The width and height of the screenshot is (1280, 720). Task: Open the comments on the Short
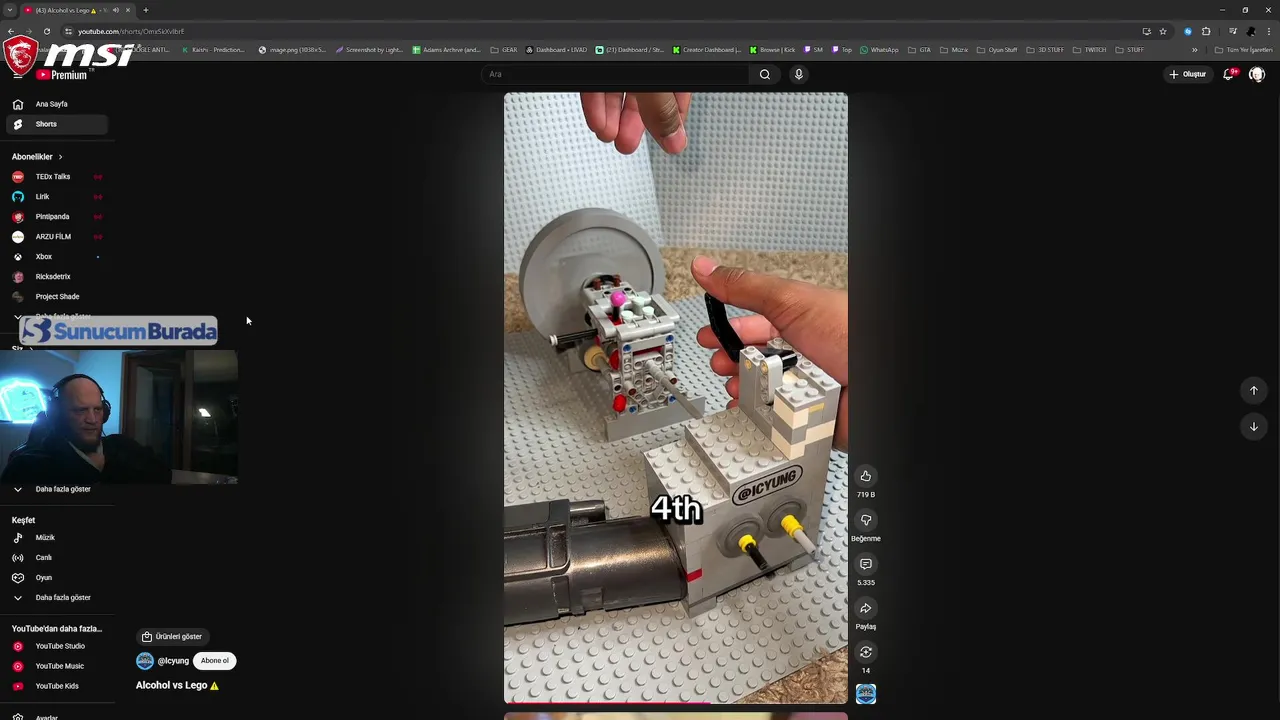(866, 564)
